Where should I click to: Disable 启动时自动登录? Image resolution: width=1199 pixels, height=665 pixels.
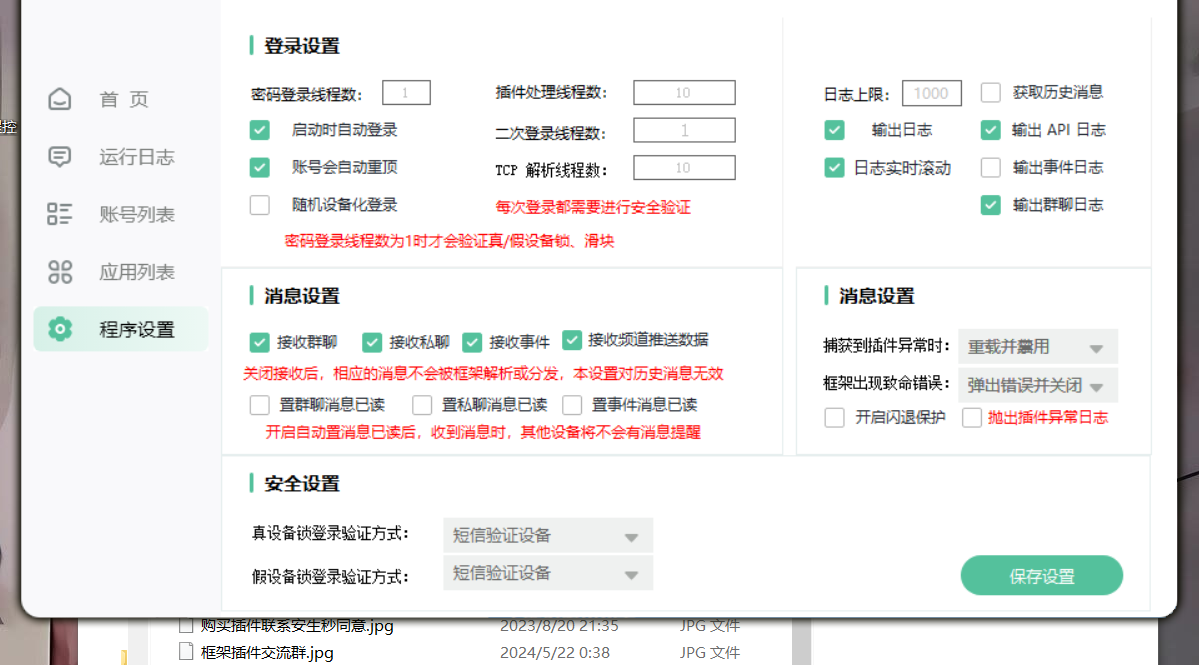coord(259,130)
